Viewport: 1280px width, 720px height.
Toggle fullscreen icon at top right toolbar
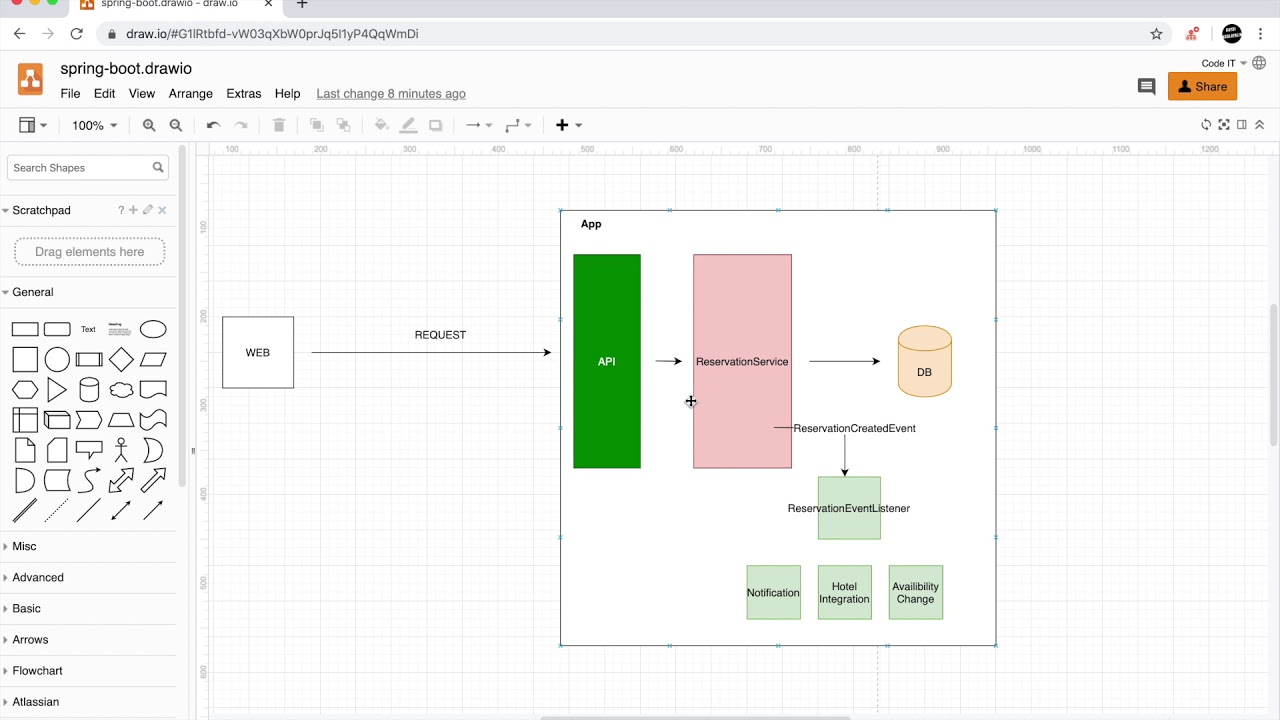point(1224,125)
